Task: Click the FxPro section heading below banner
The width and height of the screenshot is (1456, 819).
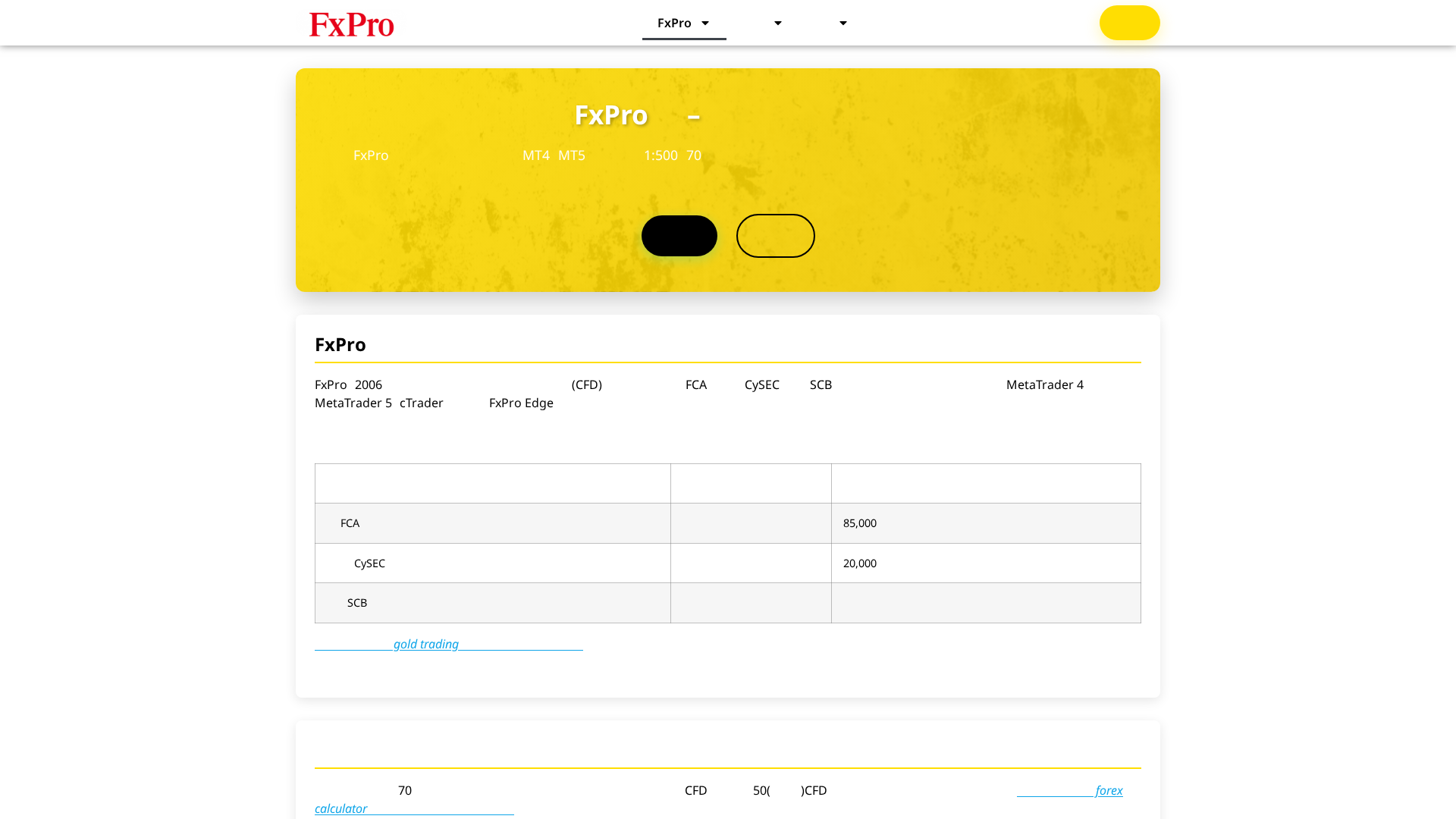Action: [340, 345]
